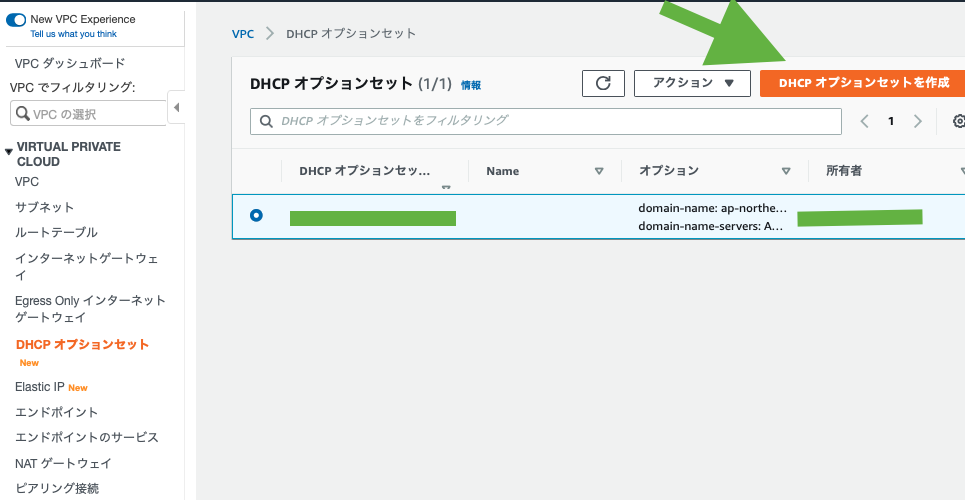Sort by オプション column arrow

coord(786,171)
